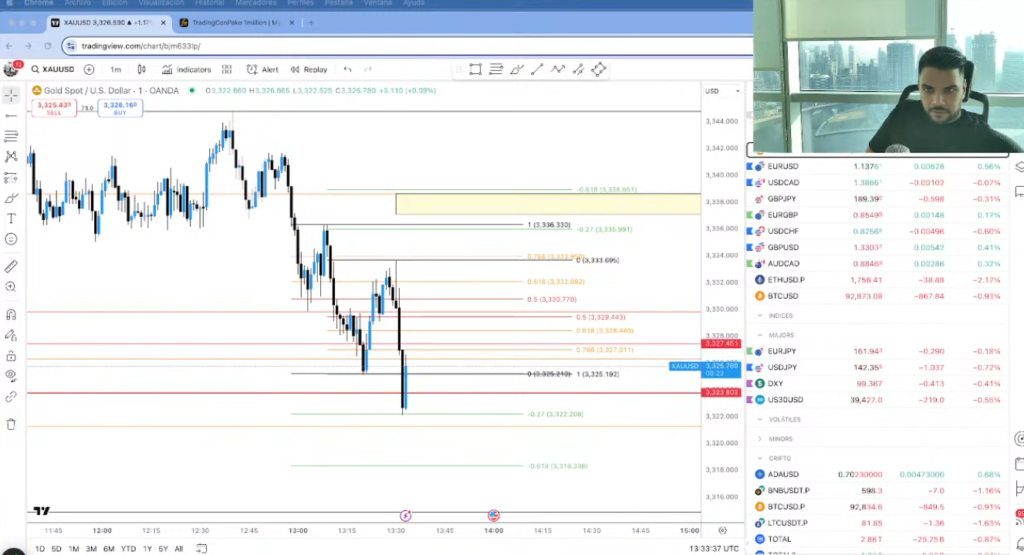Expand the INDICES watchlist section
Image resolution: width=1024 pixels, height=555 pixels.
click(760, 315)
